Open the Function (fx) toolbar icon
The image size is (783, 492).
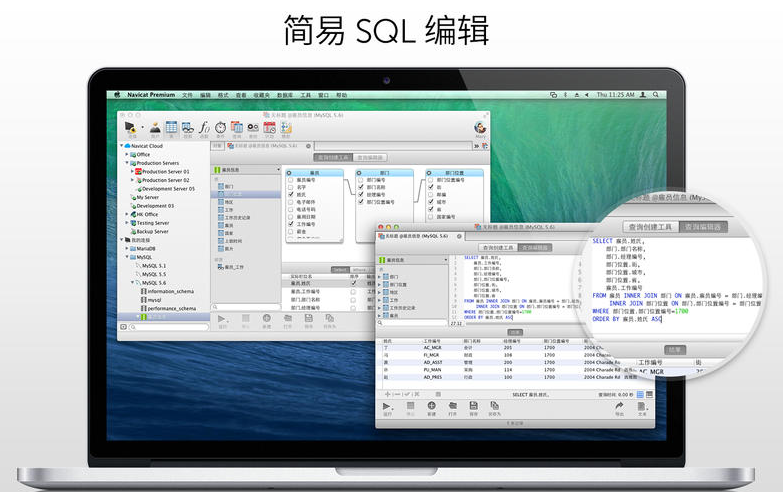204,127
